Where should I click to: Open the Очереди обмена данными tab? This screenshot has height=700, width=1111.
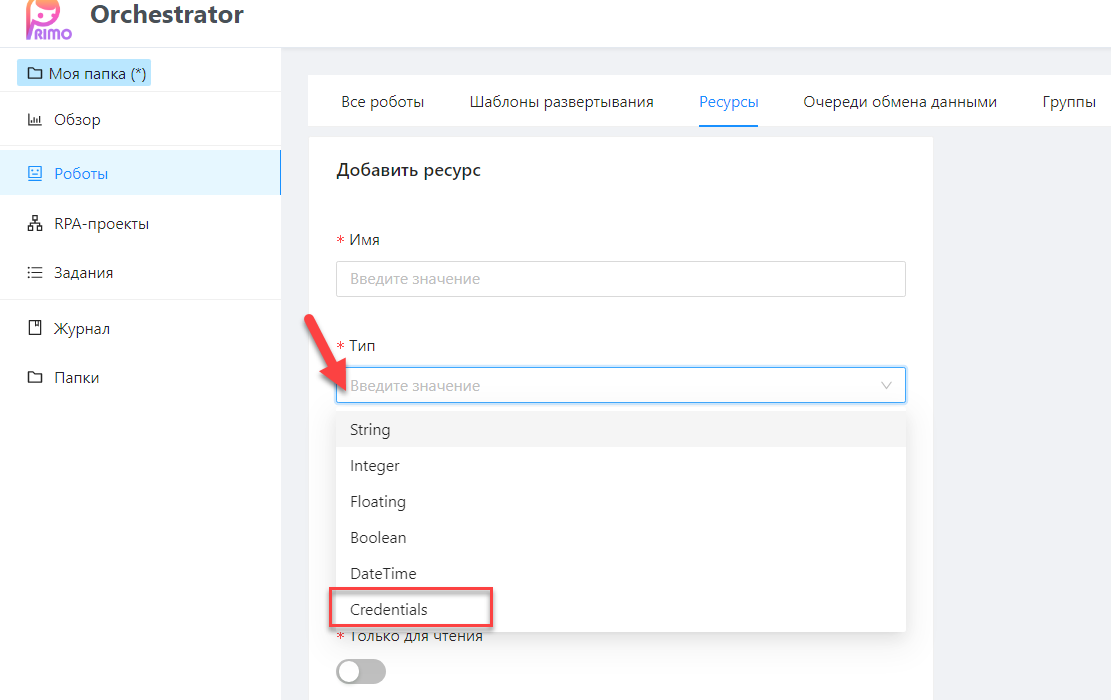pyautogui.click(x=899, y=102)
